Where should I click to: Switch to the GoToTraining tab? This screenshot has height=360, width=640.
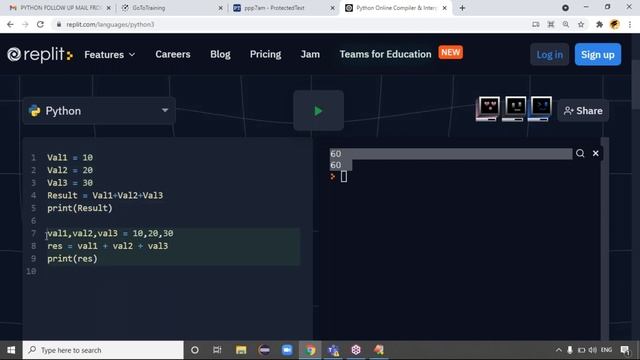point(171,8)
